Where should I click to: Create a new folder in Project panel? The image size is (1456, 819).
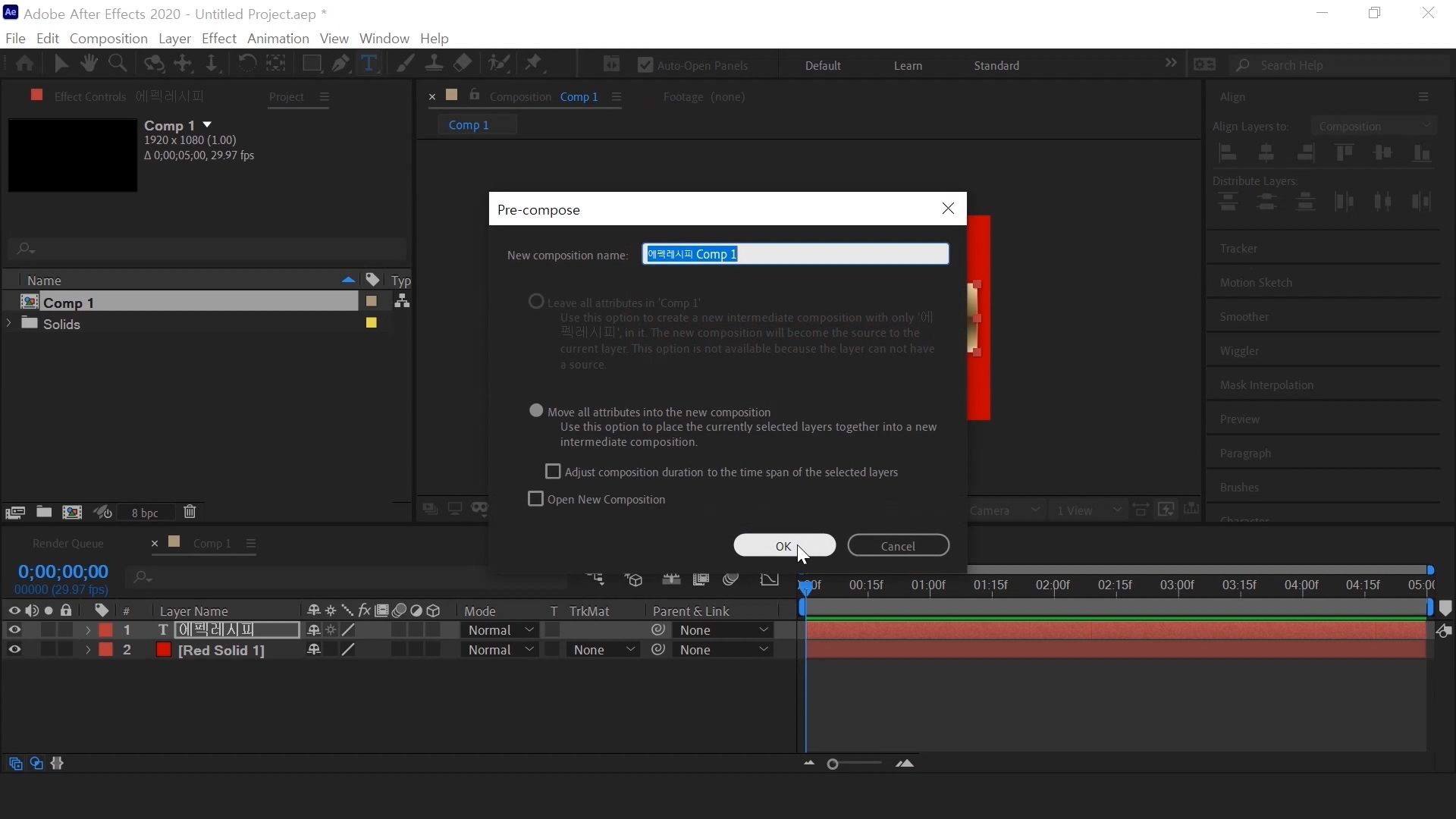(x=44, y=512)
